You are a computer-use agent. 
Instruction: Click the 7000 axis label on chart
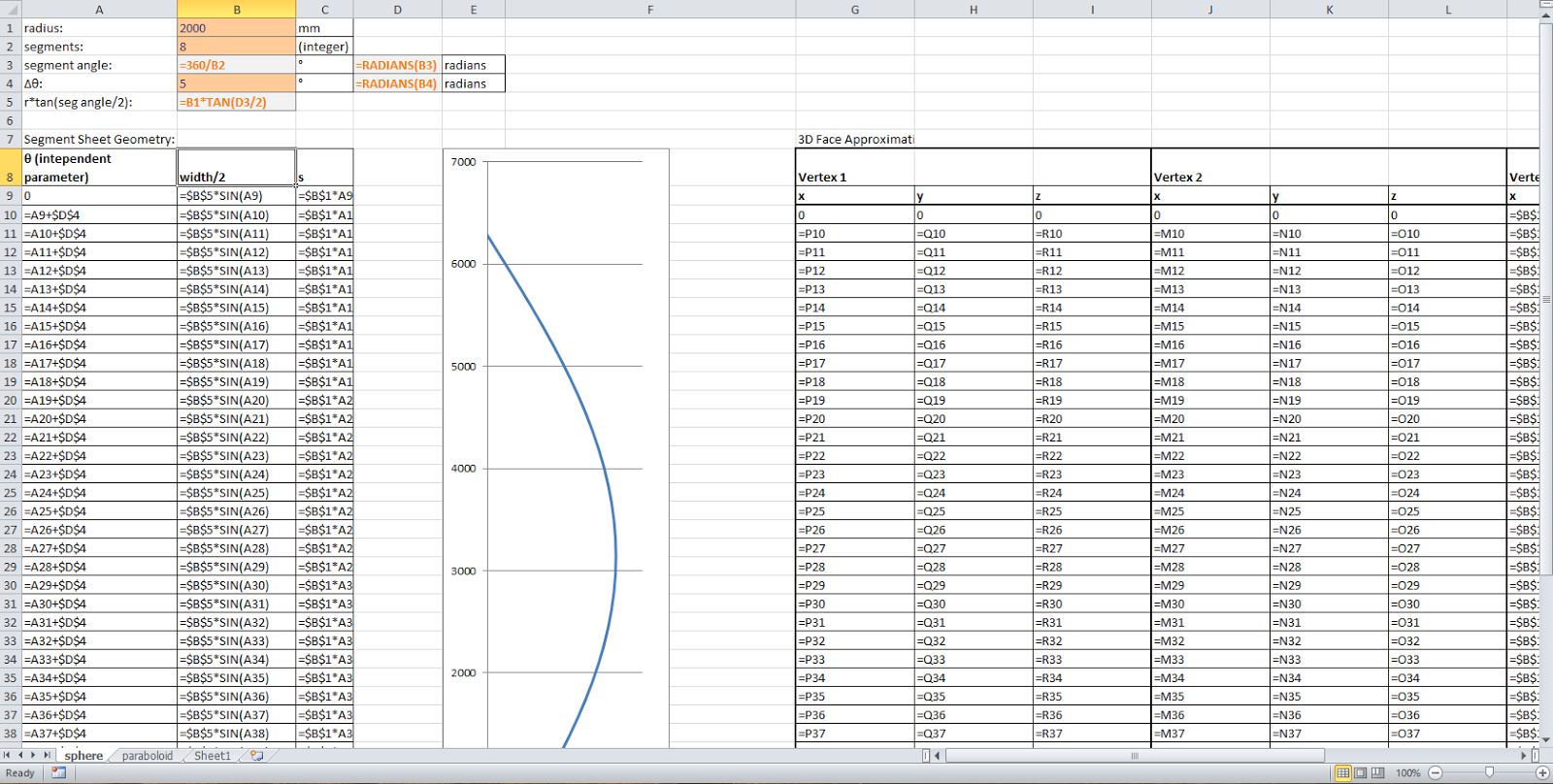[463, 162]
